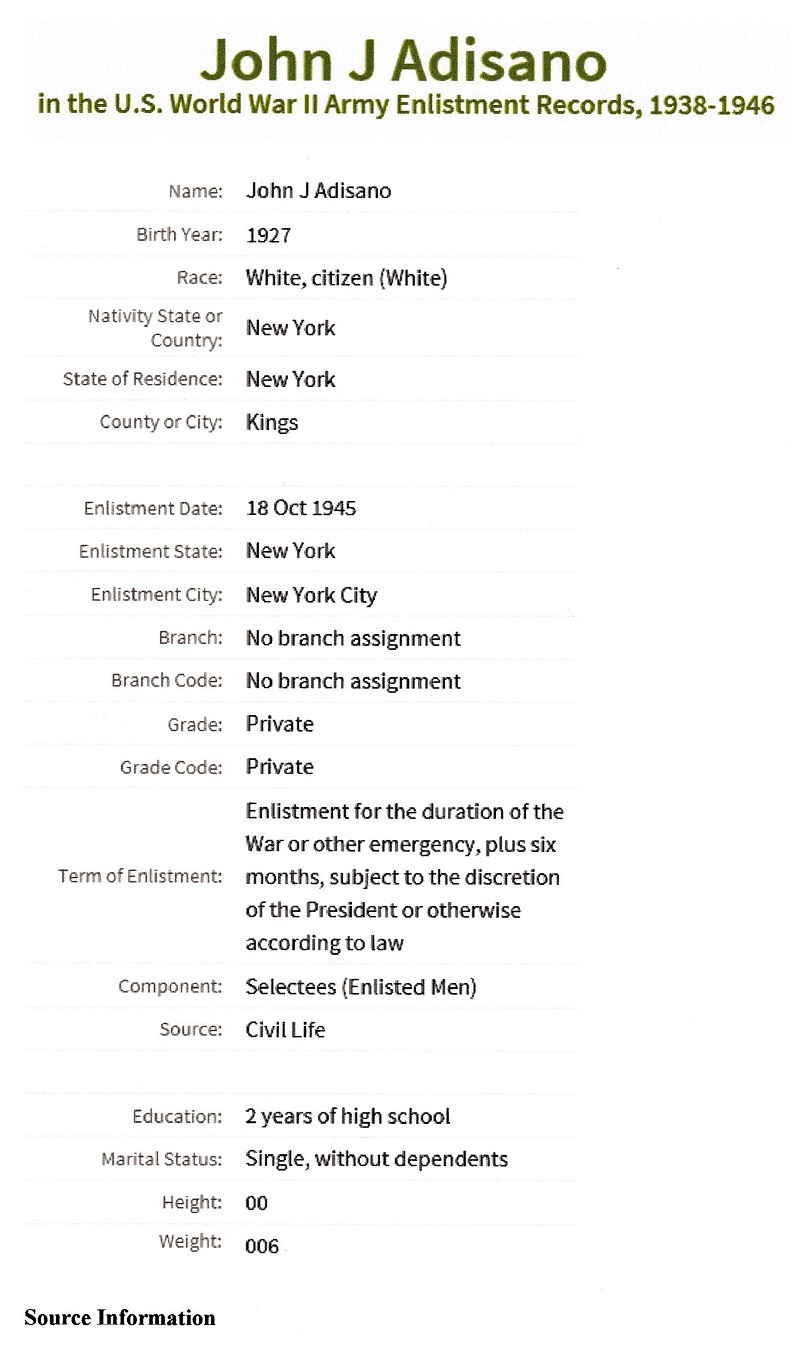800x1350 pixels.
Task: Click Marital Status value Single, without dependents
Action: tap(376, 1159)
